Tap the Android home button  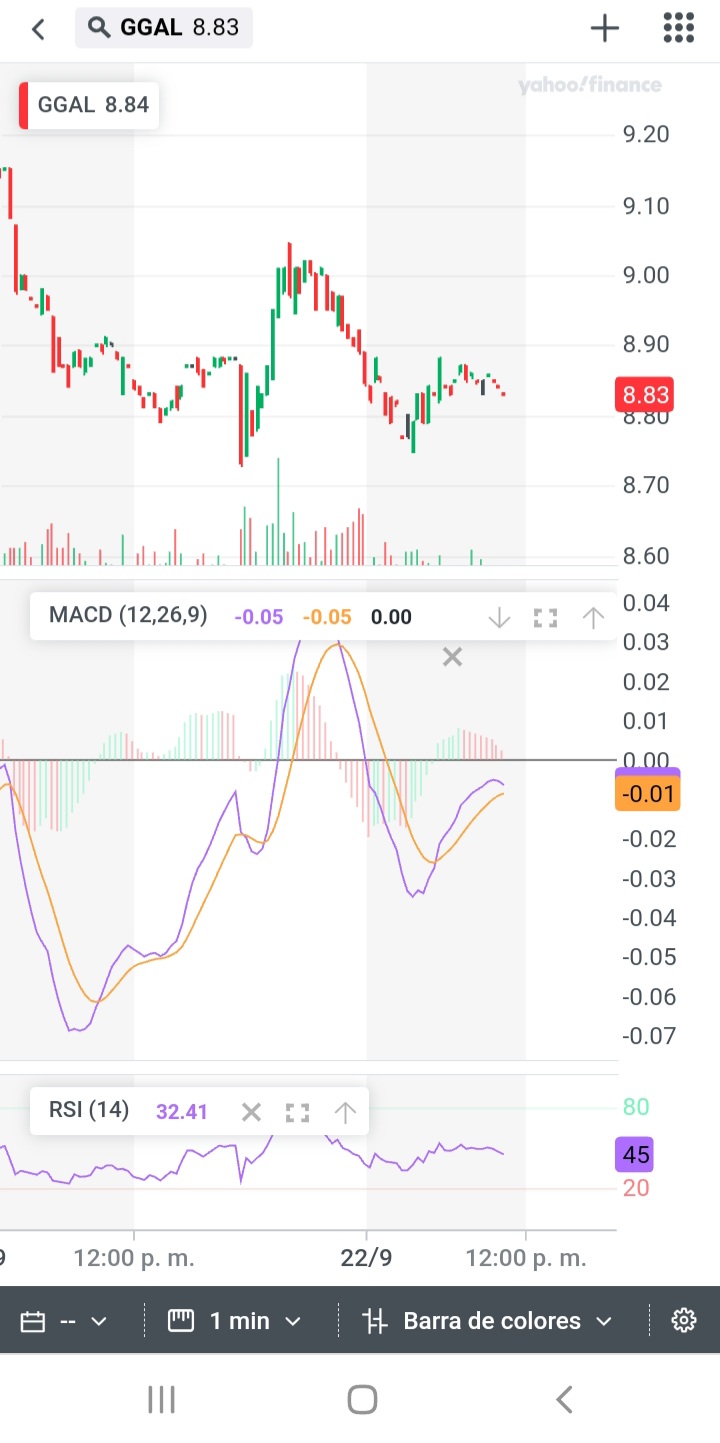362,1399
